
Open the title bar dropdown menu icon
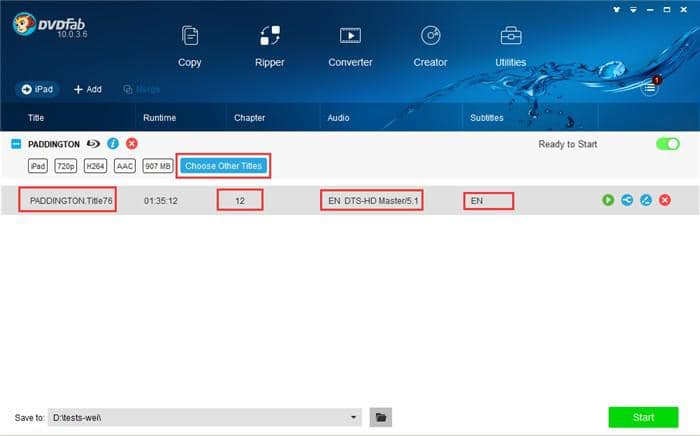(633, 9)
